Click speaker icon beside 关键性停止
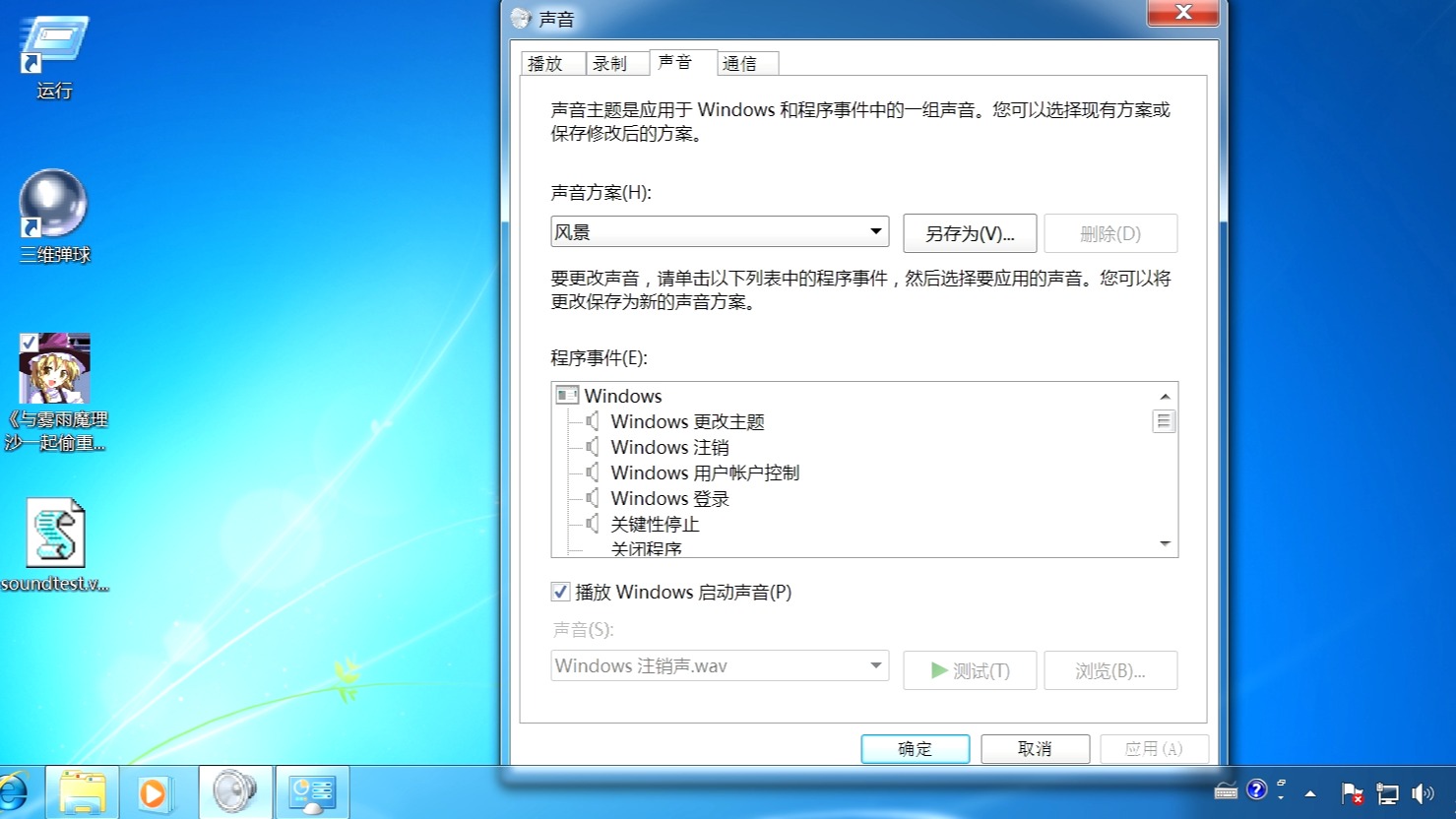 593,524
